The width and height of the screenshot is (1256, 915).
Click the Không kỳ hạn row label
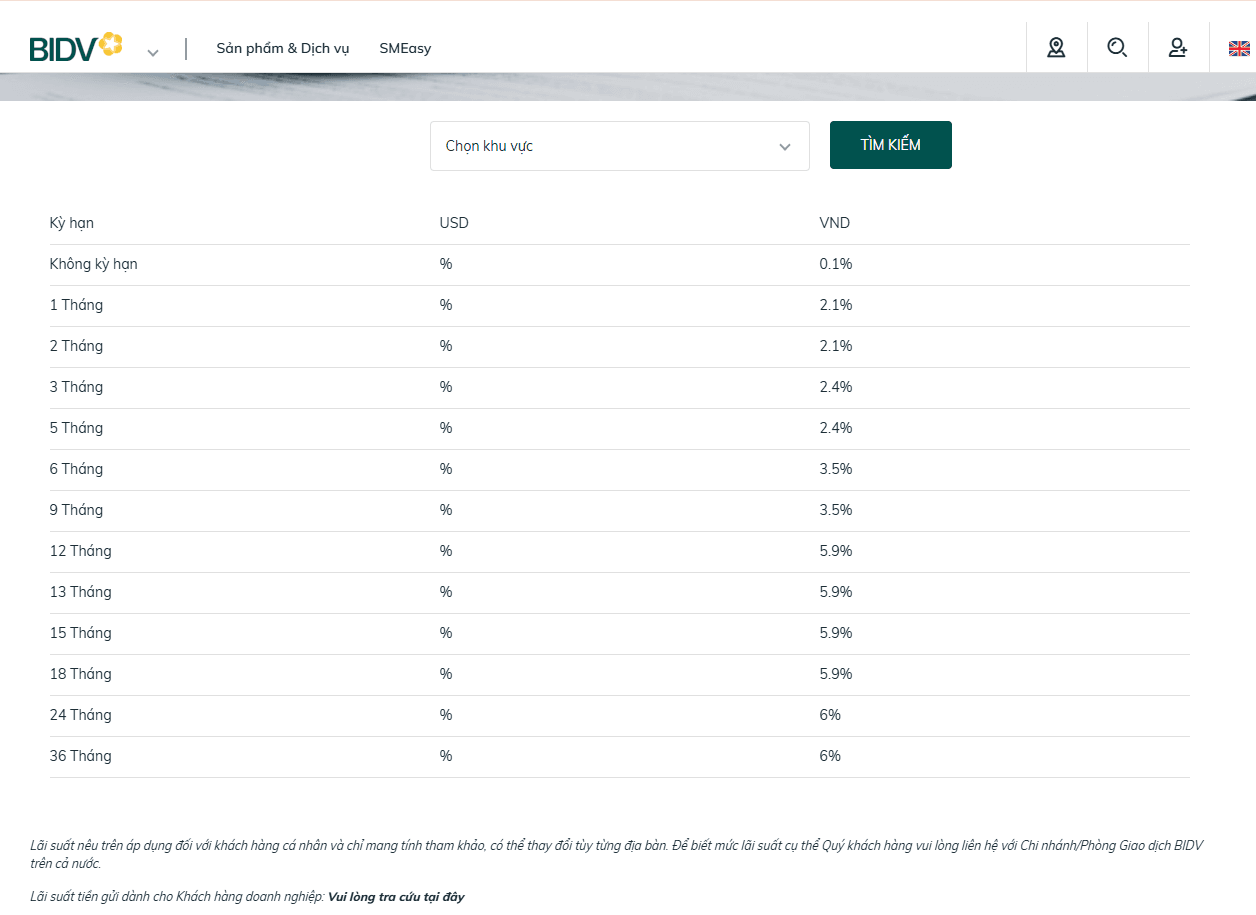pos(94,264)
